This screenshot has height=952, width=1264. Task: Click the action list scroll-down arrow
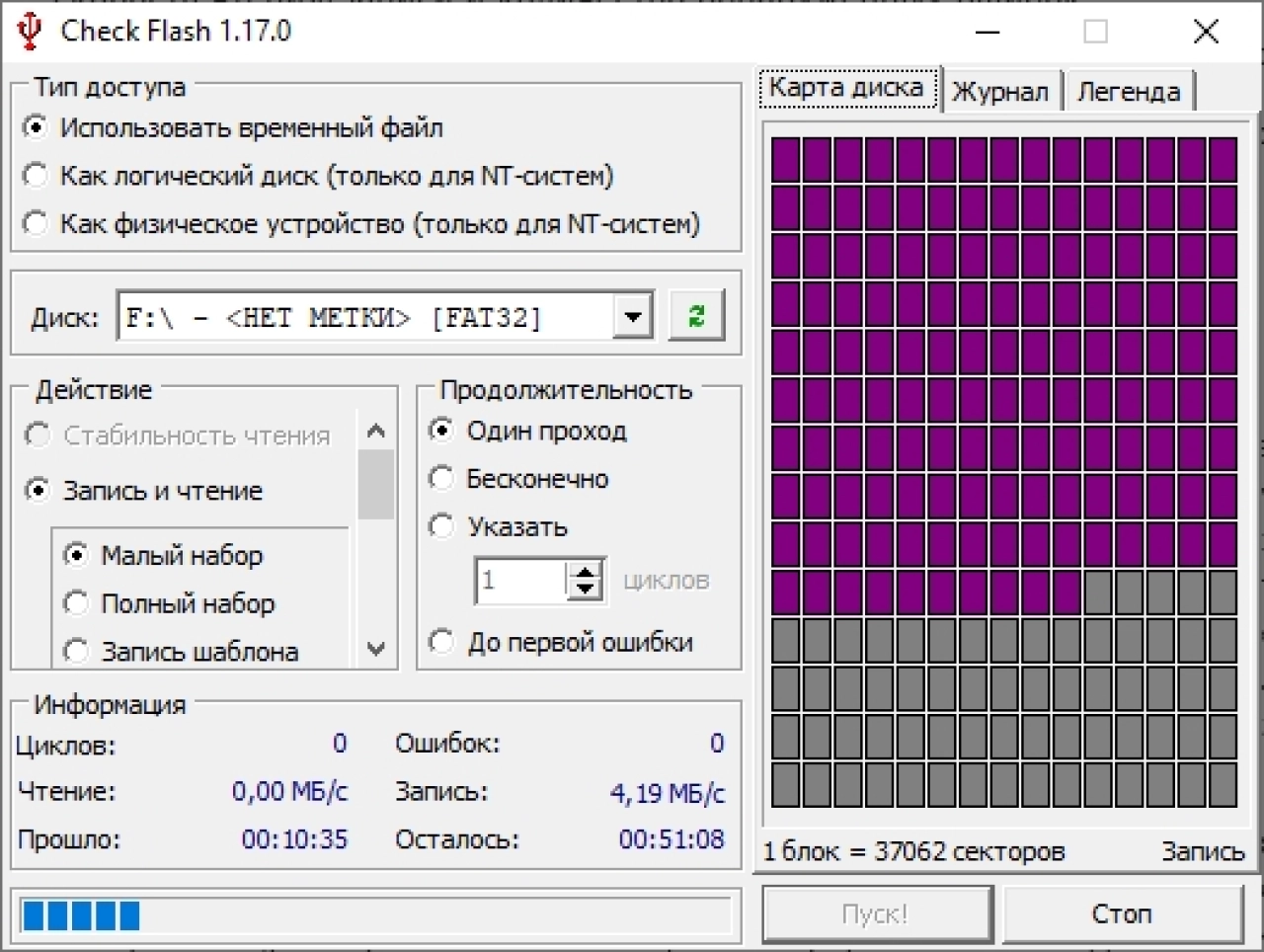375,649
